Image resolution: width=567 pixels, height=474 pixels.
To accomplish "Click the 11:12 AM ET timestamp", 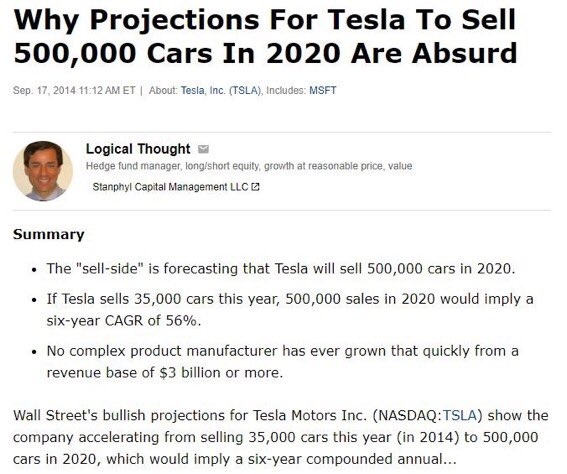I will pos(106,90).
